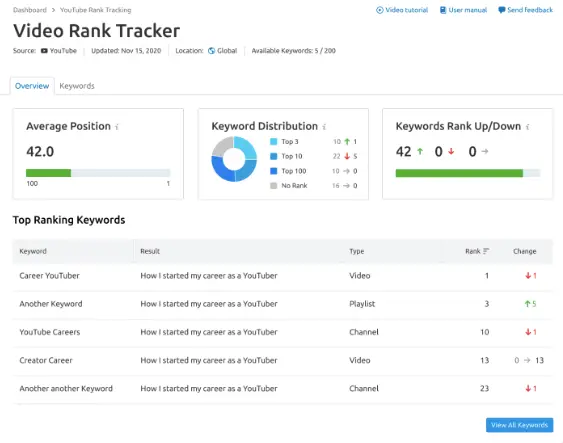The height and width of the screenshot is (443, 563).
Task: Select the No Rank gray swatch
Action: 274,186
